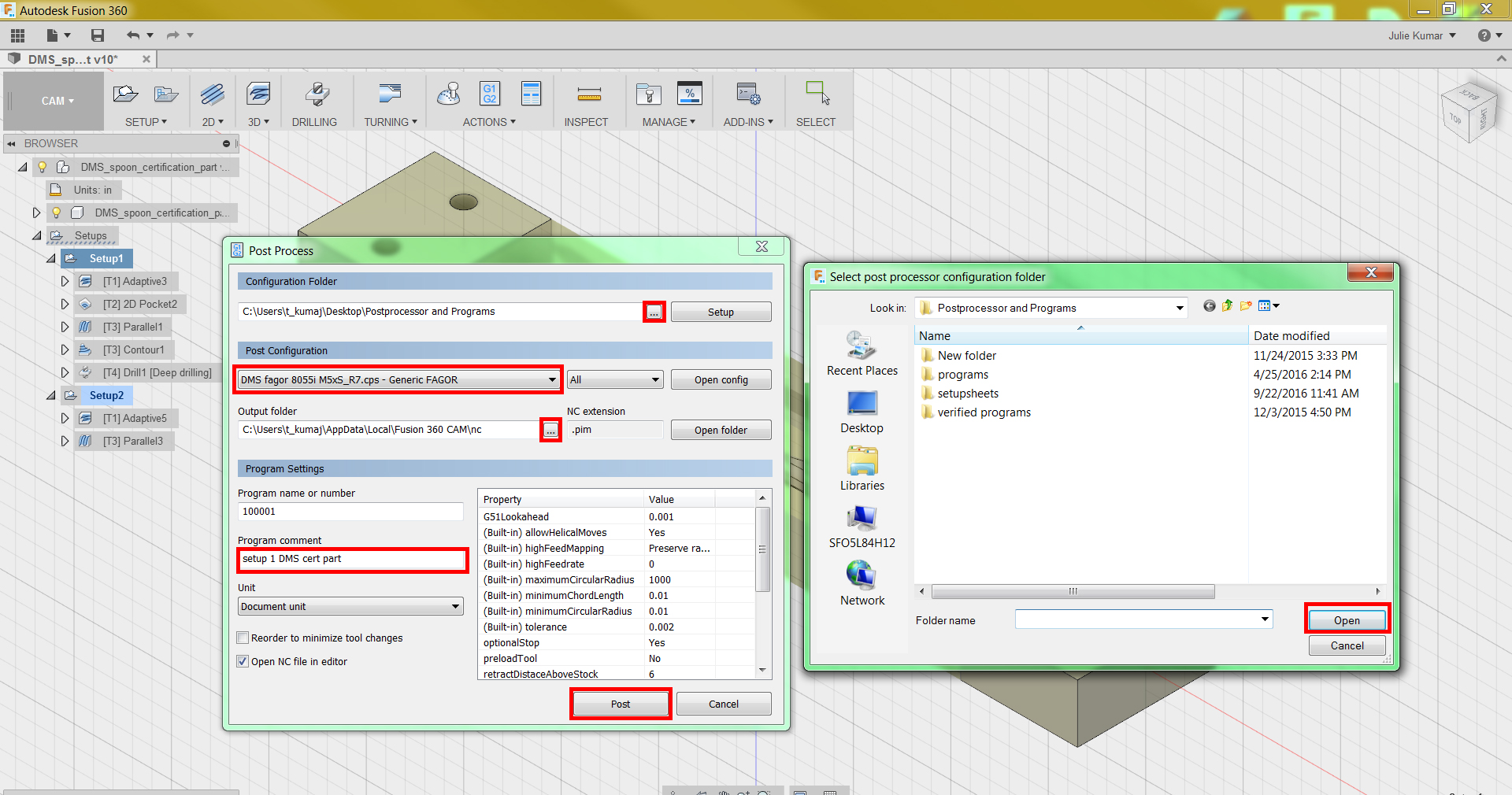Toggle the browser panel pin dot
The width and height of the screenshot is (1512, 795).
tap(226, 144)
